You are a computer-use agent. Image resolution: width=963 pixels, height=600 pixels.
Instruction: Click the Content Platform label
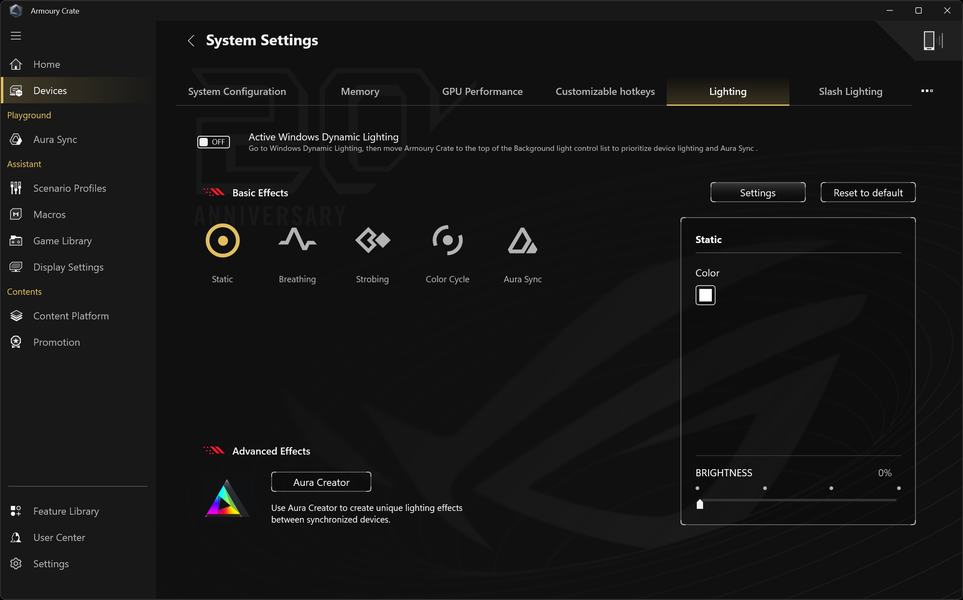(x=71, y=316)
